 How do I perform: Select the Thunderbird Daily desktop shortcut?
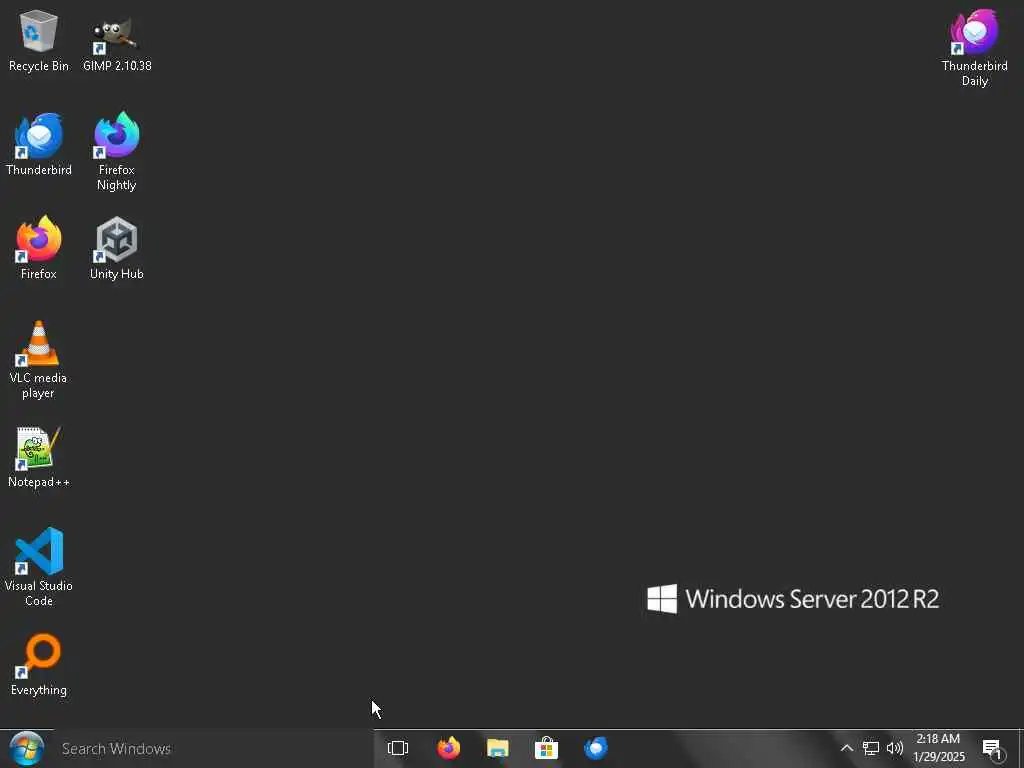974,48
